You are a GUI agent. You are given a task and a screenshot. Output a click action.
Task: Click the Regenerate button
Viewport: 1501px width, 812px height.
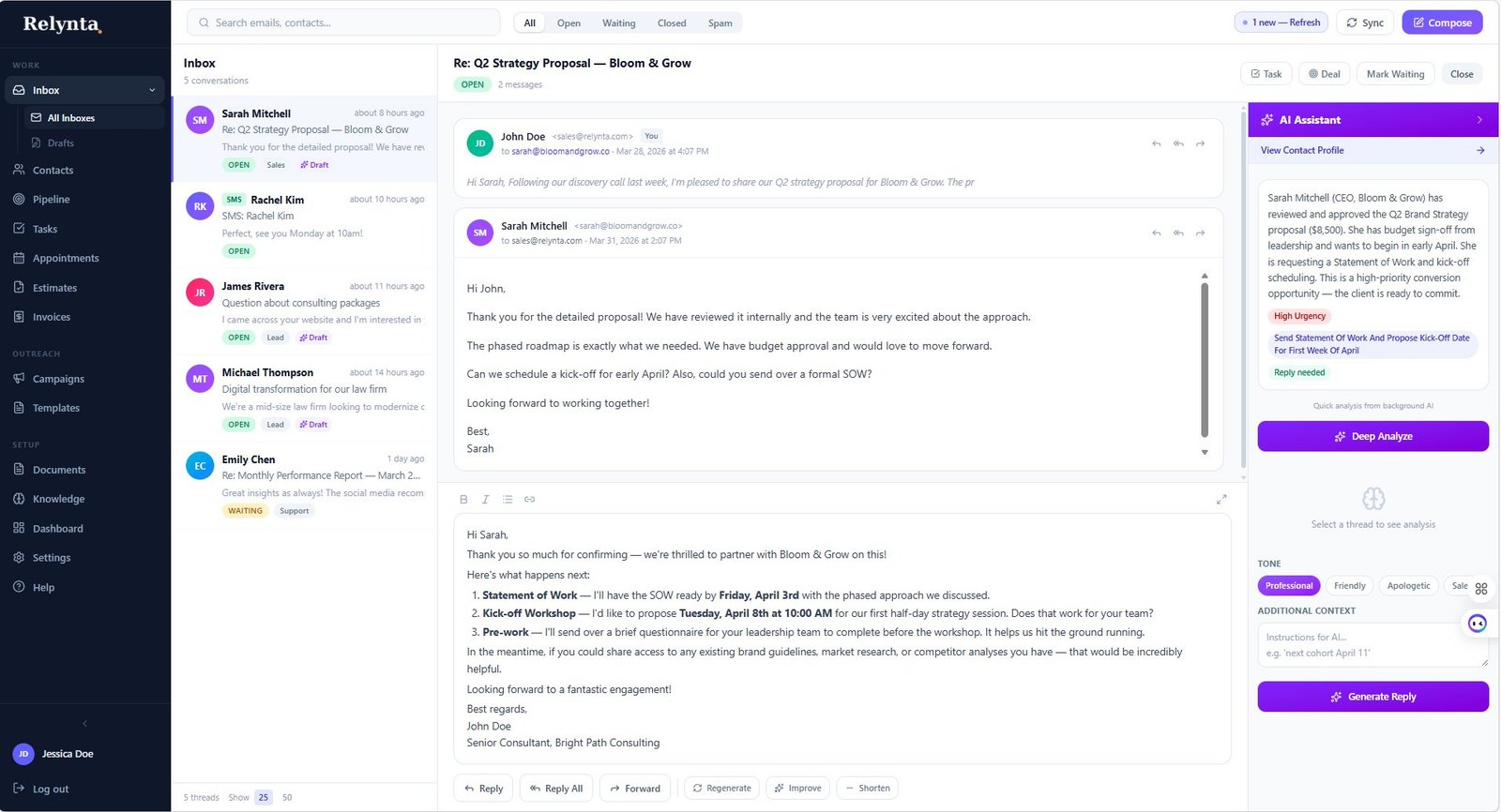[x=721, y=789]
